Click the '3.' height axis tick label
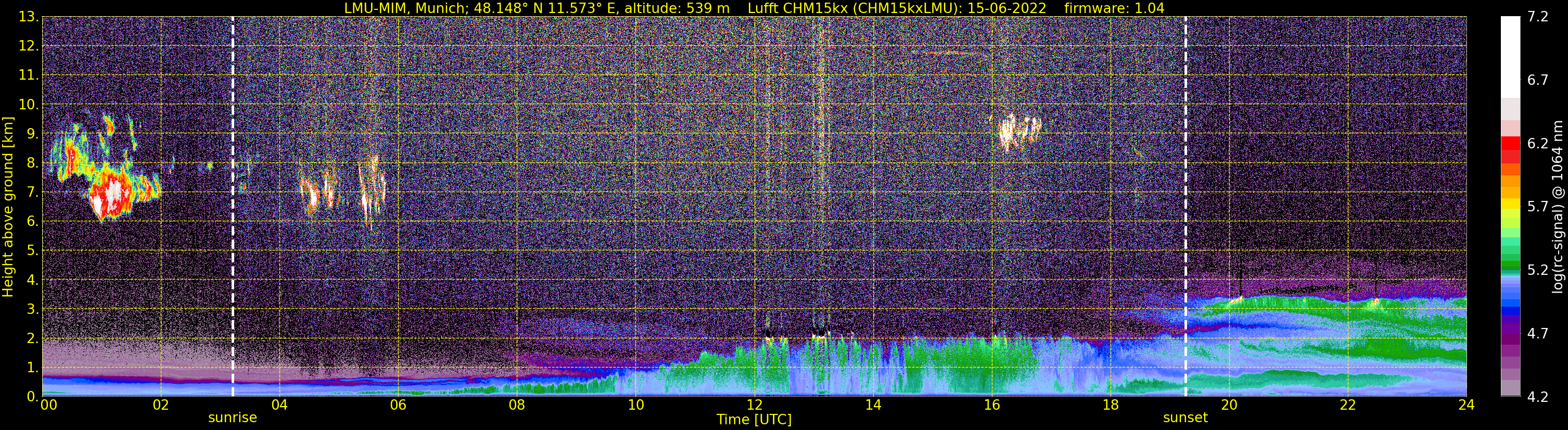Screen dimensions: 1568x430 coord(33,309)
